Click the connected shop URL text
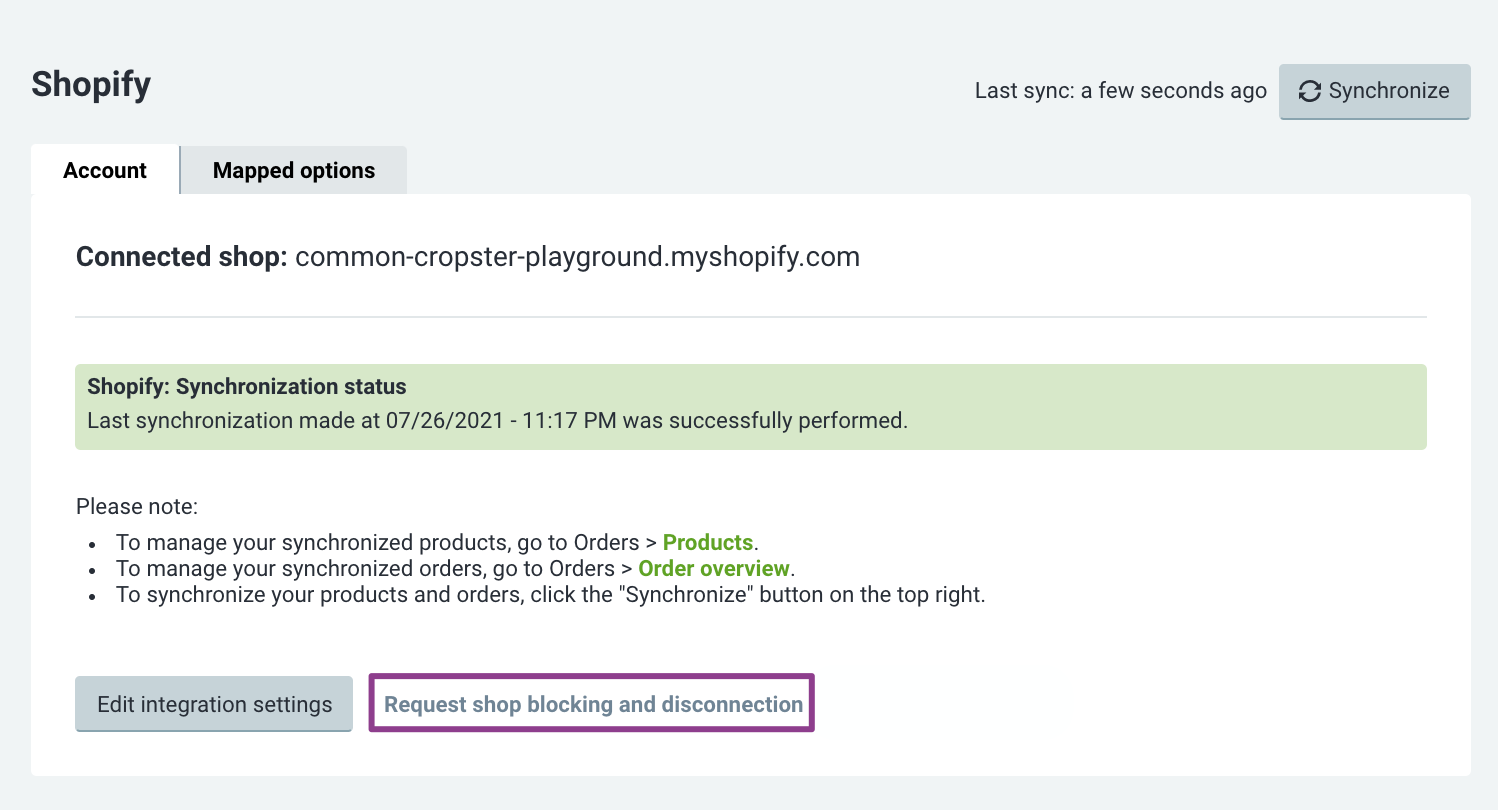 click(578, 257)
